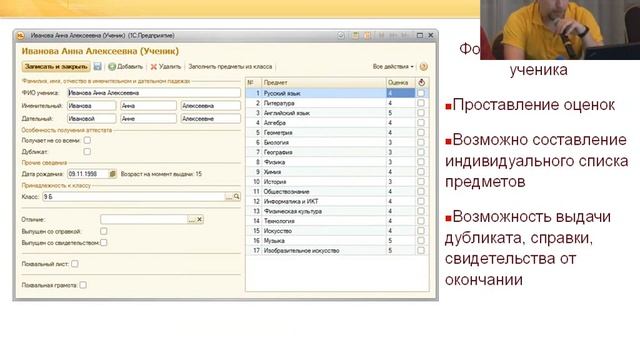Select the История subject row
This screenshot has height=360, width=640.
337,182
